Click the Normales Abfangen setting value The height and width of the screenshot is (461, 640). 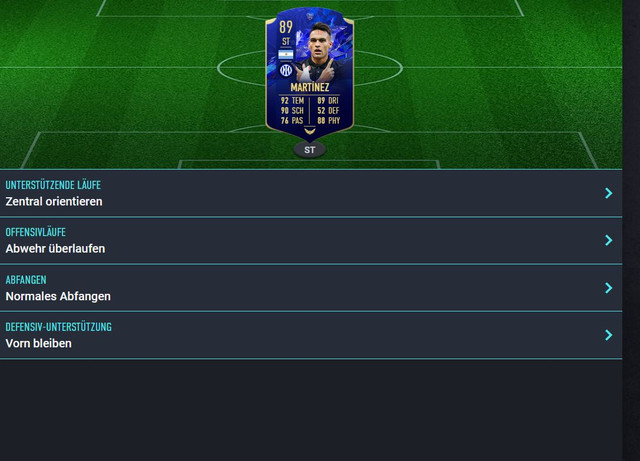58,296
